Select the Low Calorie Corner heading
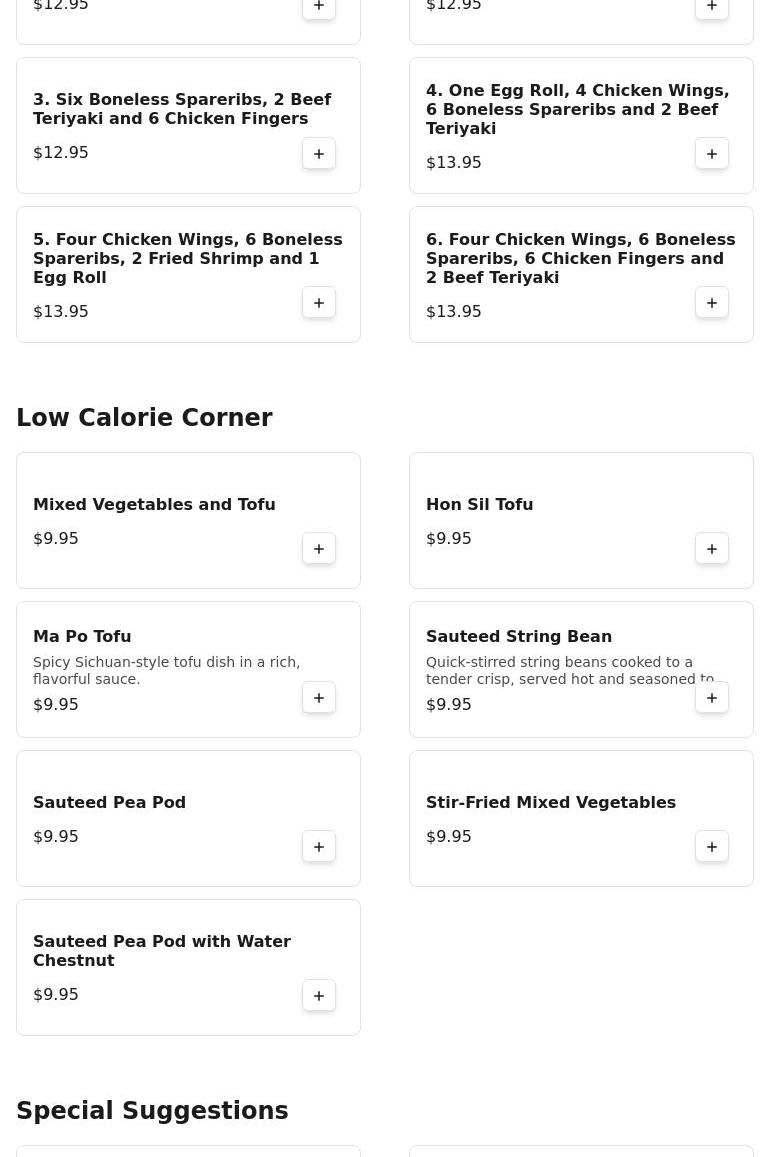Screen dimensions: 770x1157 click(145, 418)
